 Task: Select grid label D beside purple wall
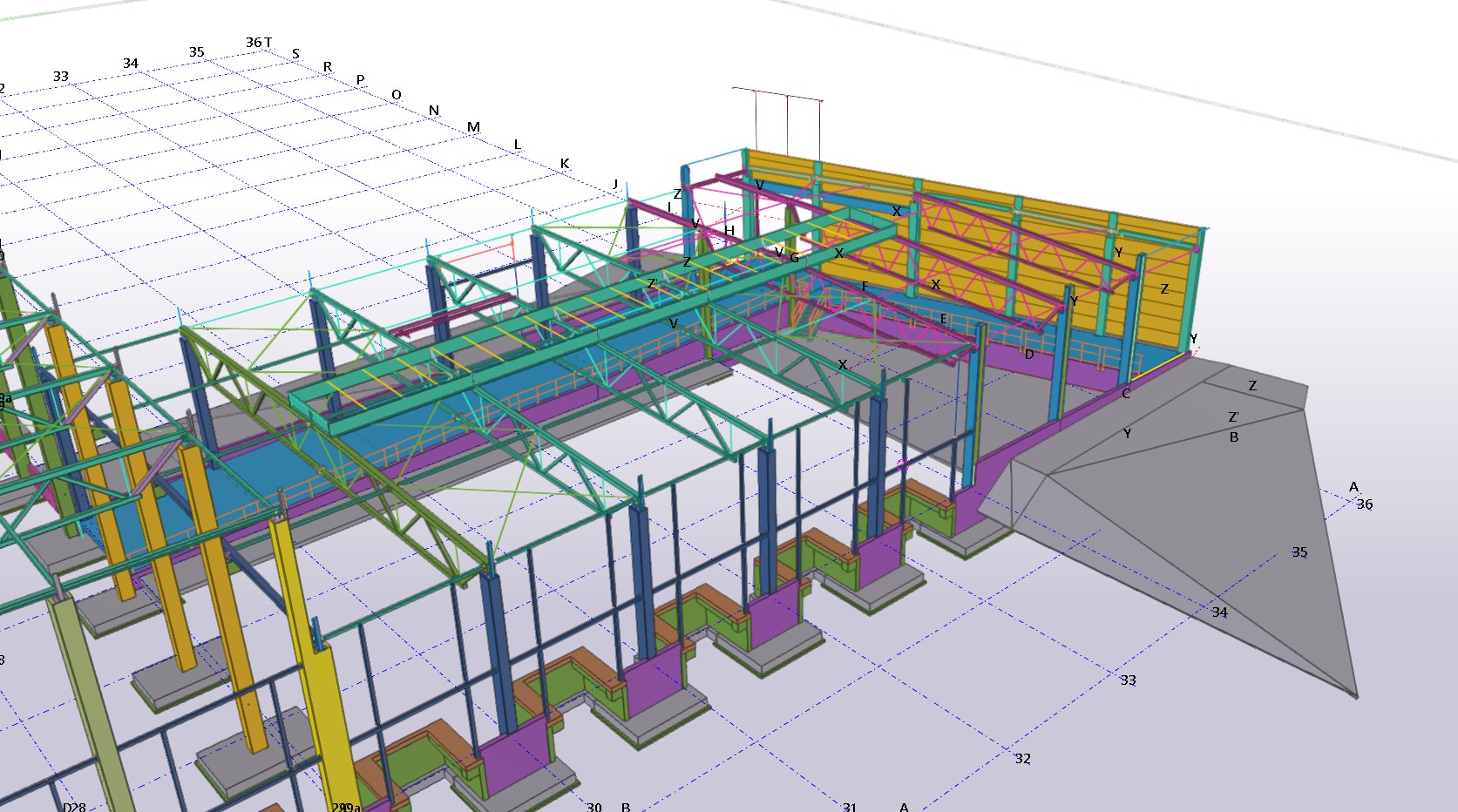pyautogui.click(x=1029, y=355)
